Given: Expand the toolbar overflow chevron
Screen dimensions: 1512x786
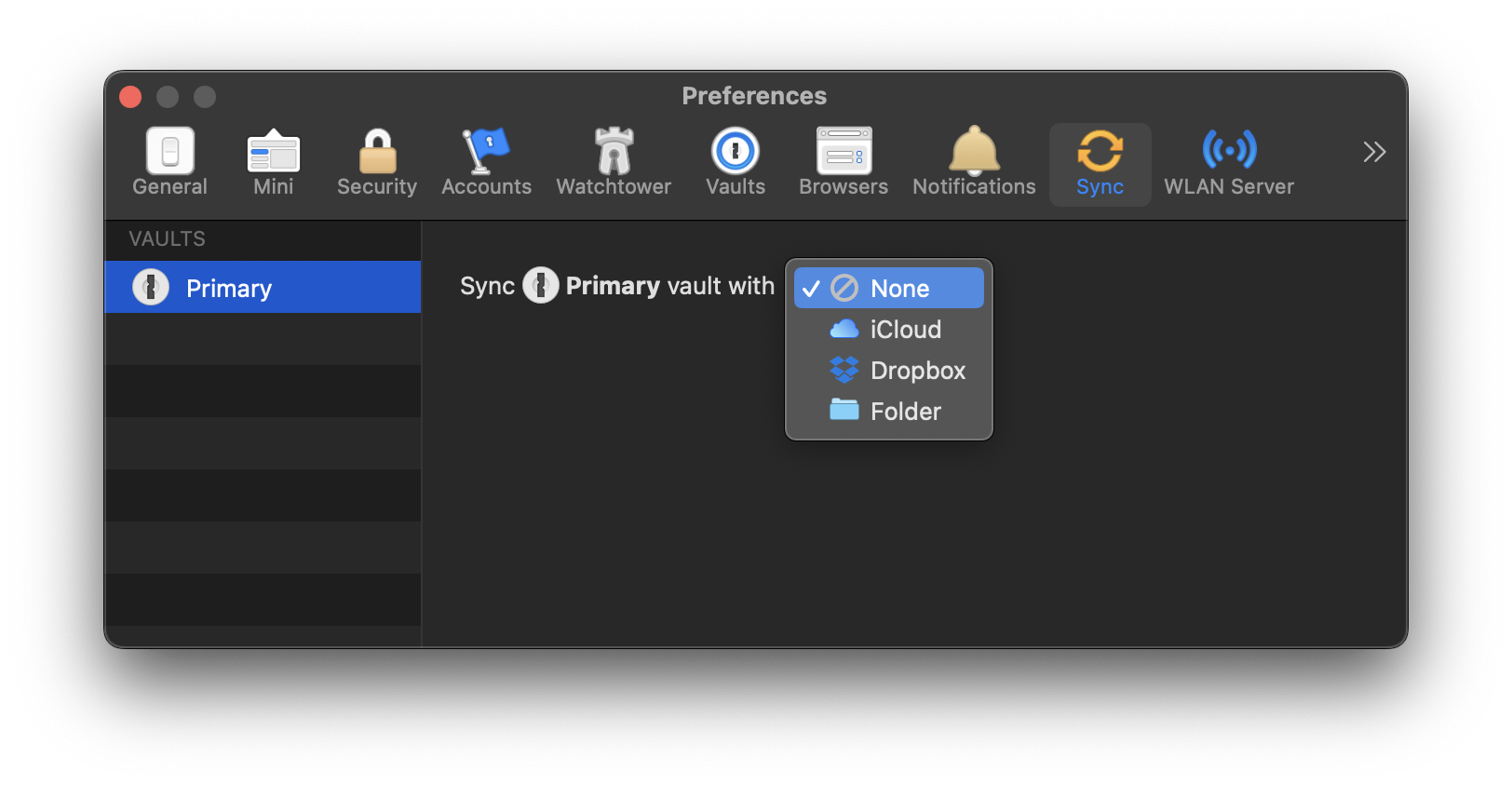Looking at the screenshot, I should click(1374, 152).
